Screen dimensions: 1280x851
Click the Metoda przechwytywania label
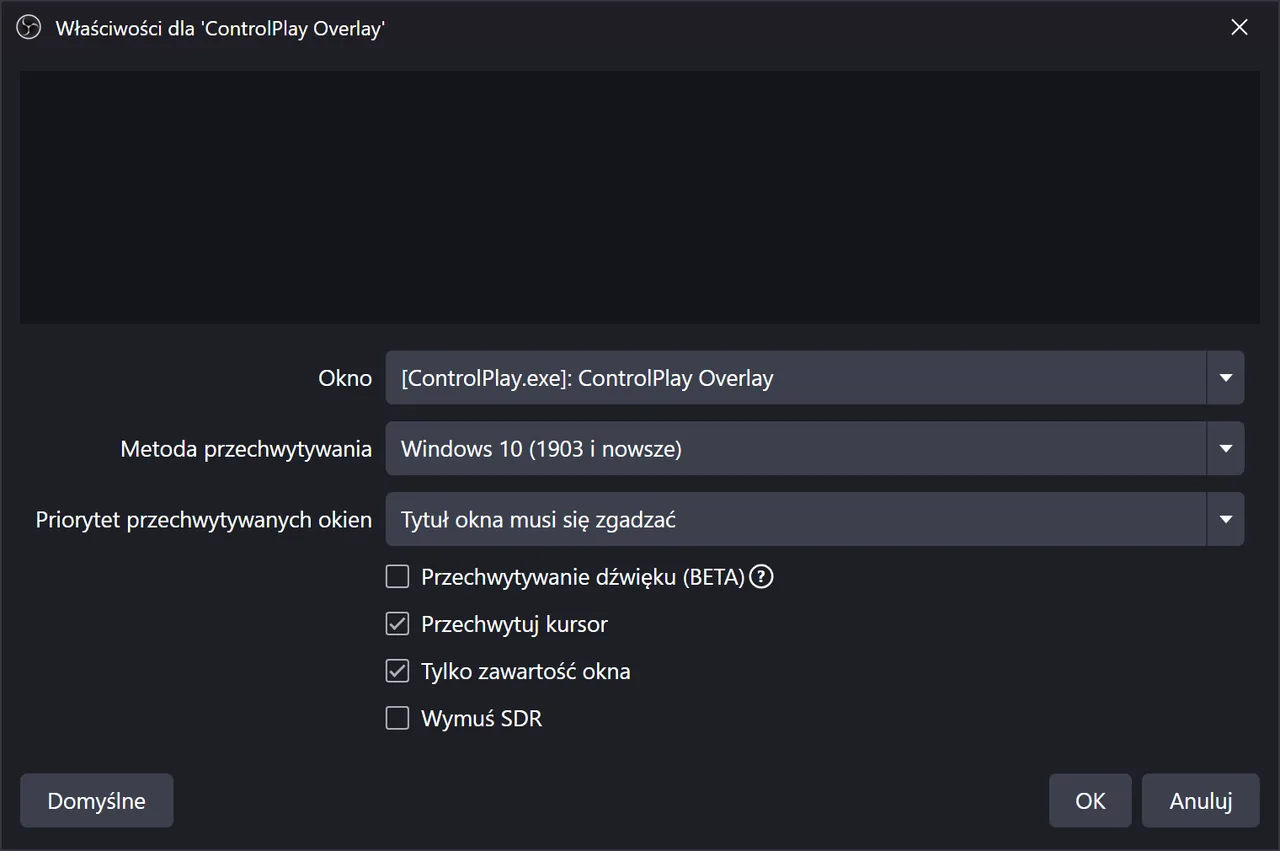pos(246,450)
